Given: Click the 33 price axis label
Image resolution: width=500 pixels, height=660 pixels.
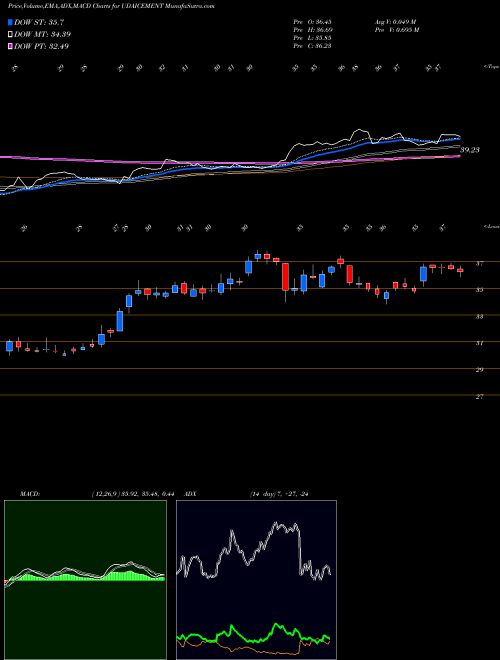Looking at the screenshot, I should pyautogui.click(x=479, y=317).
